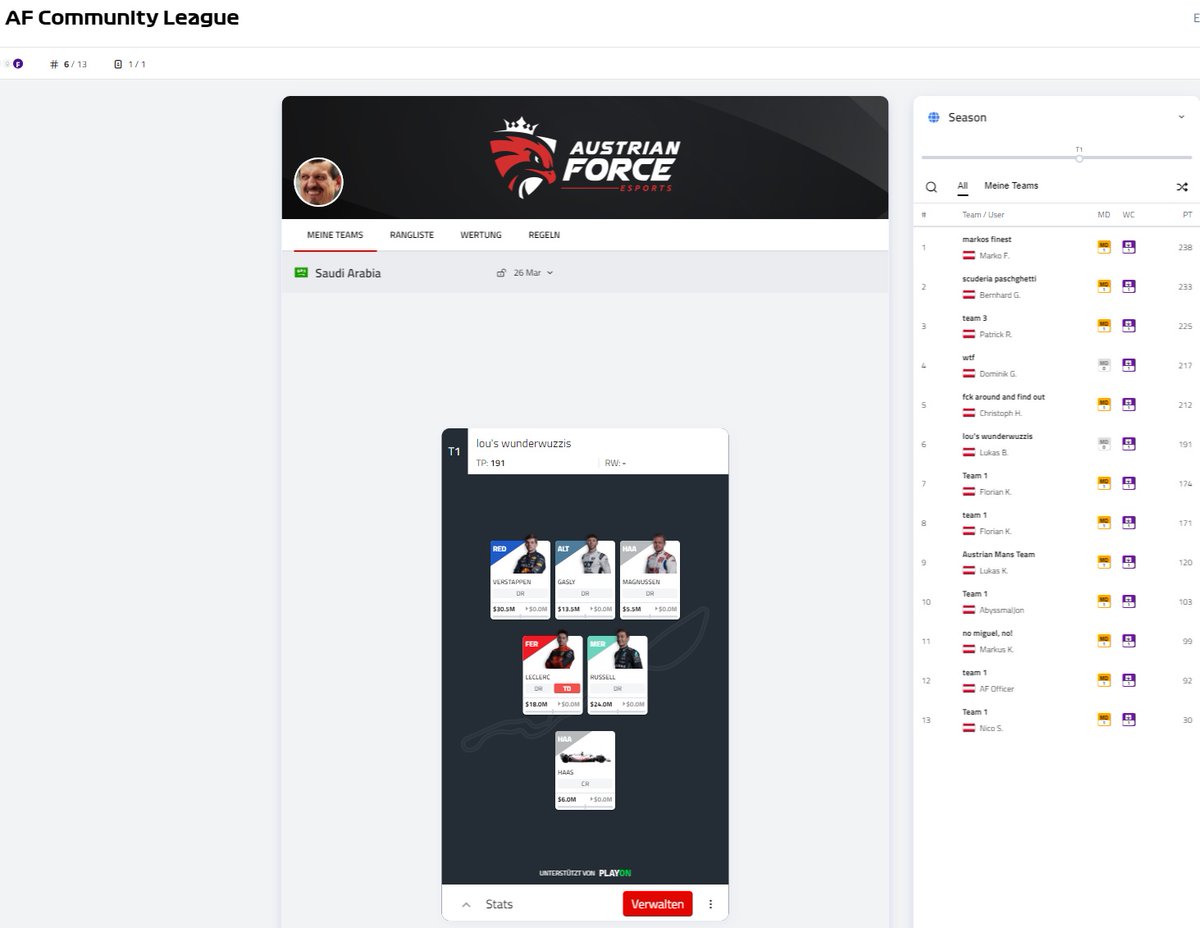Click the T1 handle on the round slider
The height and width of the screenshot is (928, 1200).
[1079, 157]
